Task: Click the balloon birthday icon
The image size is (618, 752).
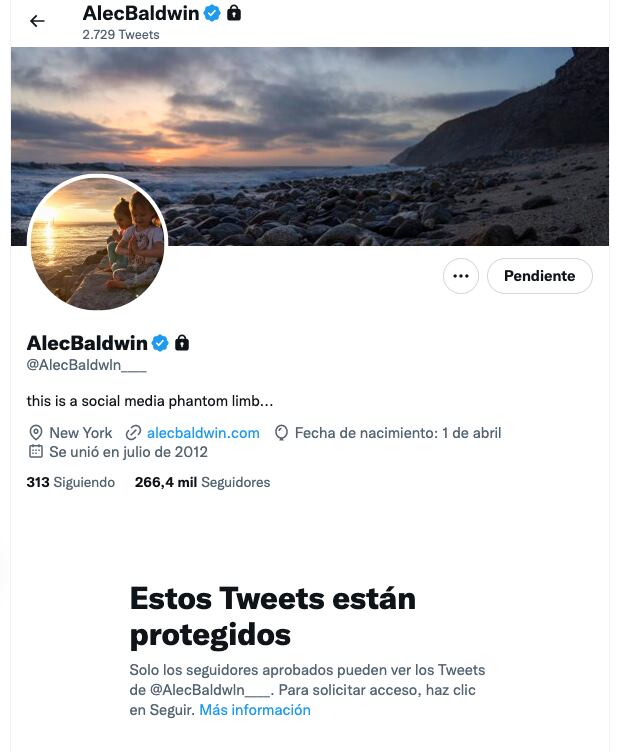Action: coord(281,433)
